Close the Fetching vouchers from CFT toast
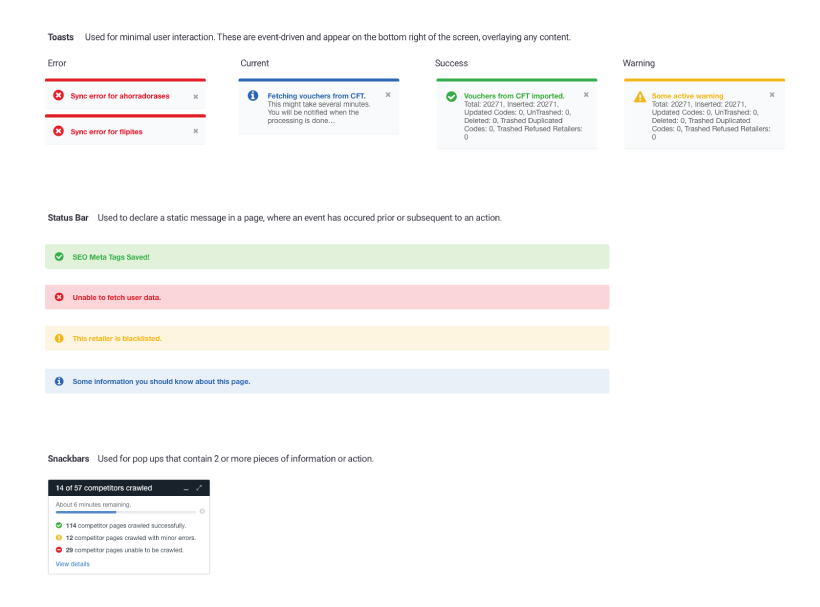The width and height of the screenshot is (820, 607). [388, 95]
